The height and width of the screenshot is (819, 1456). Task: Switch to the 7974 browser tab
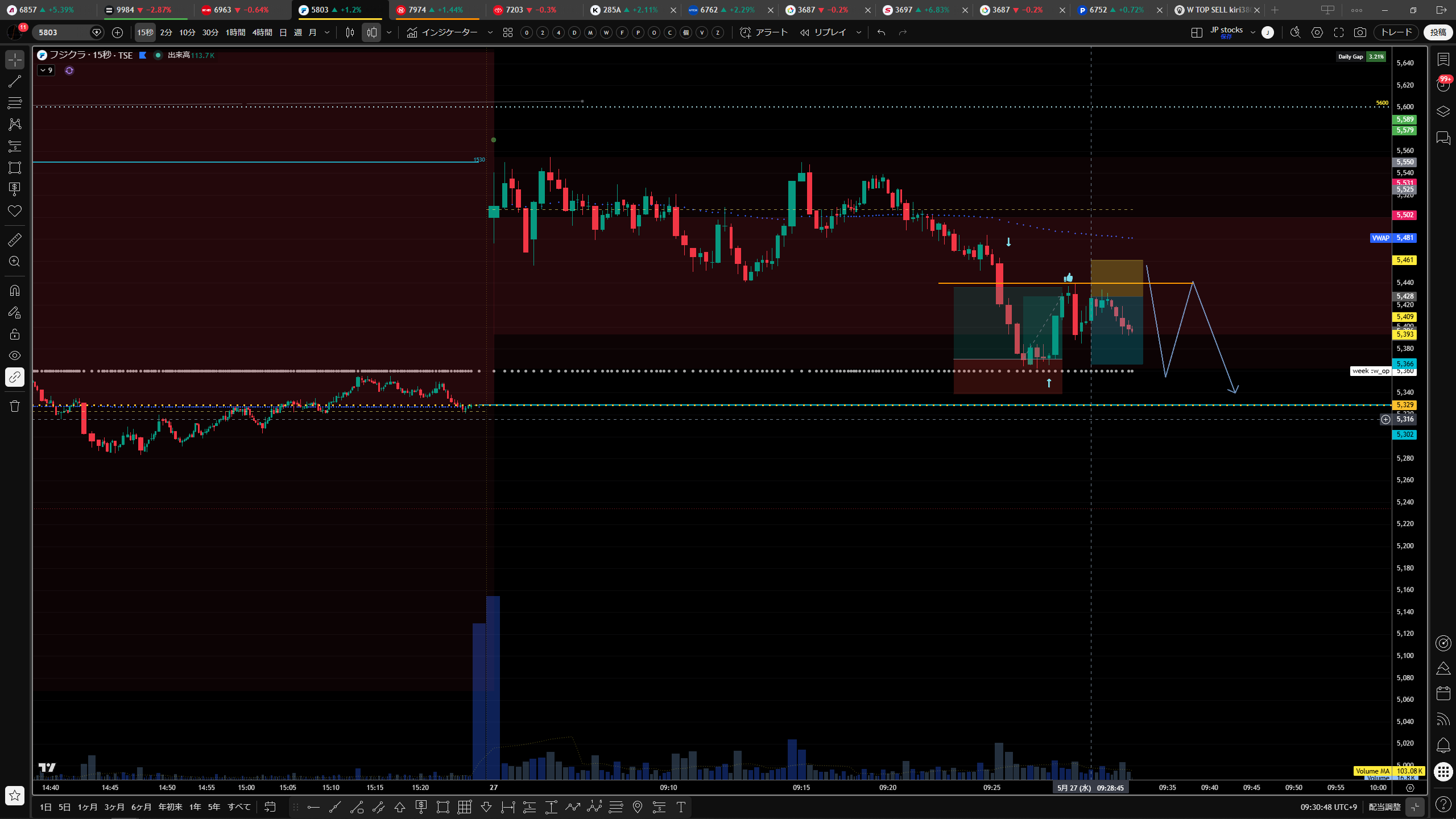coord(437,10)
